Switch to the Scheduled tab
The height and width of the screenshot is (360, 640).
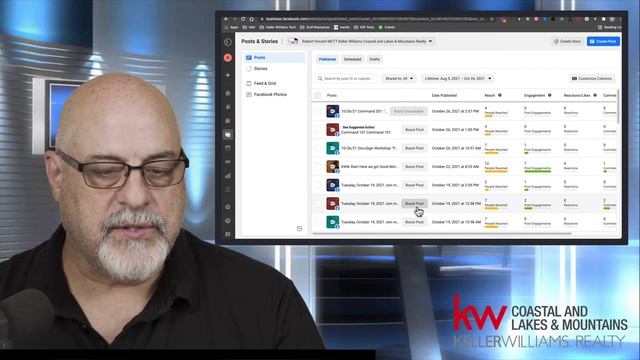coord(352,59)
